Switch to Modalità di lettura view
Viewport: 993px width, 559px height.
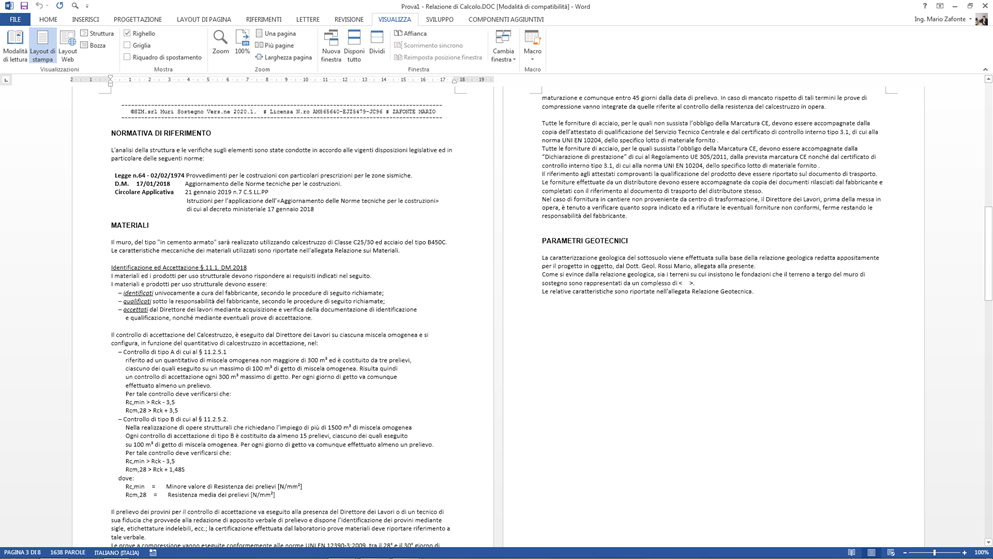(x=15, y=46)
